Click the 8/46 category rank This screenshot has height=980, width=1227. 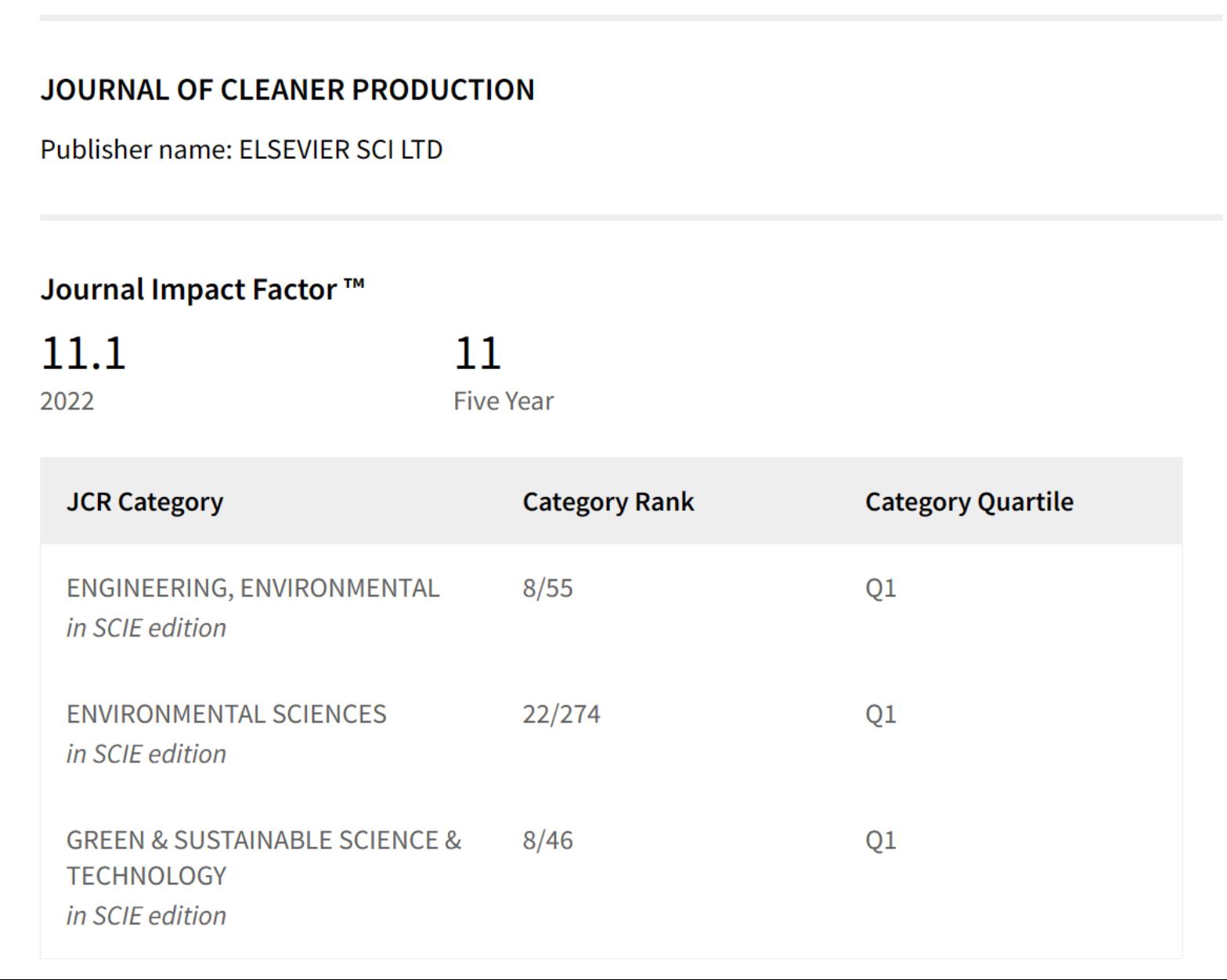point(548,840)
